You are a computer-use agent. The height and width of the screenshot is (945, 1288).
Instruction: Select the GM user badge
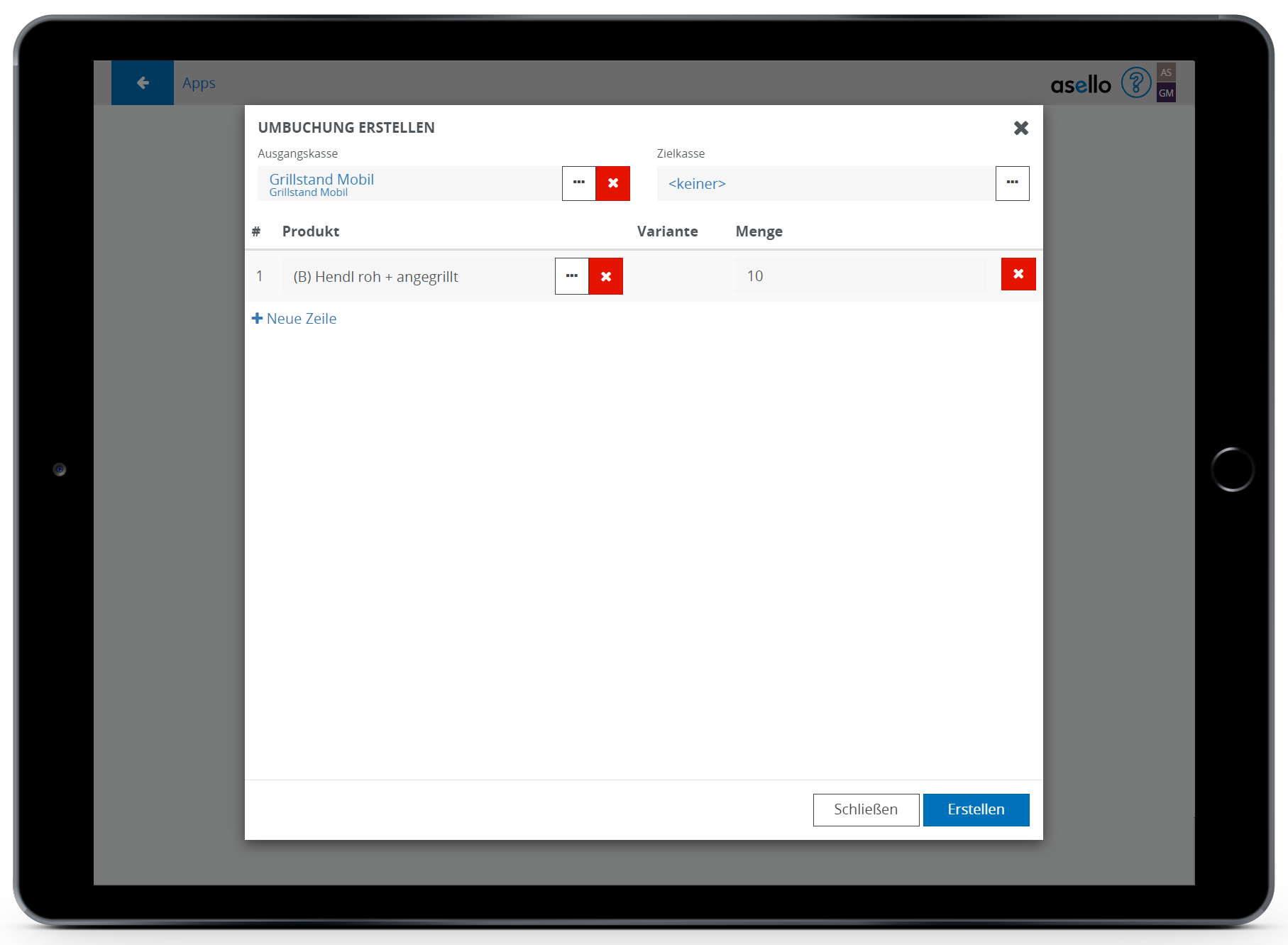(x=1166, y=93)
